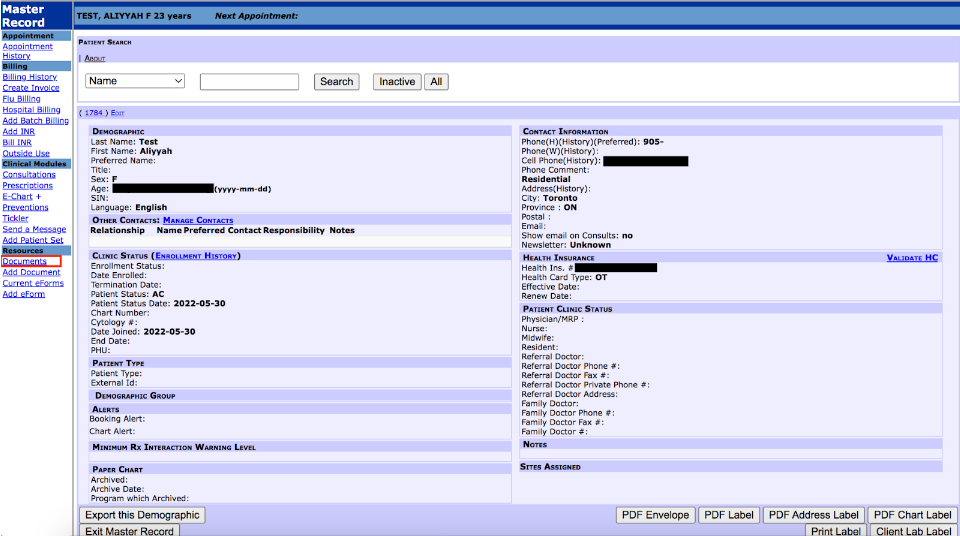Click Client Lab Label button
960x536 pixels.
click(913, 530)
